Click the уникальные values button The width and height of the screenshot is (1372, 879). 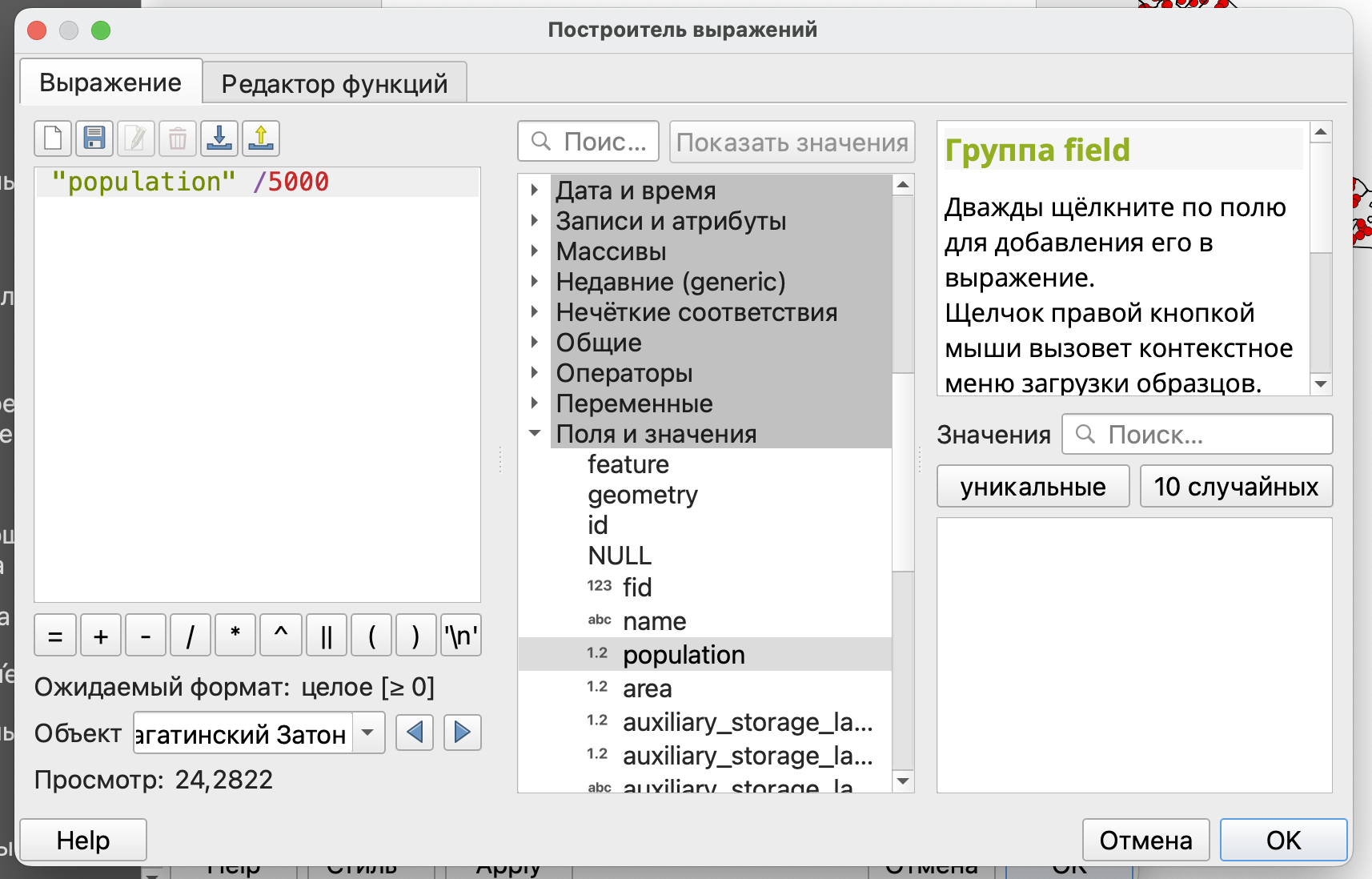[1033, 487]
